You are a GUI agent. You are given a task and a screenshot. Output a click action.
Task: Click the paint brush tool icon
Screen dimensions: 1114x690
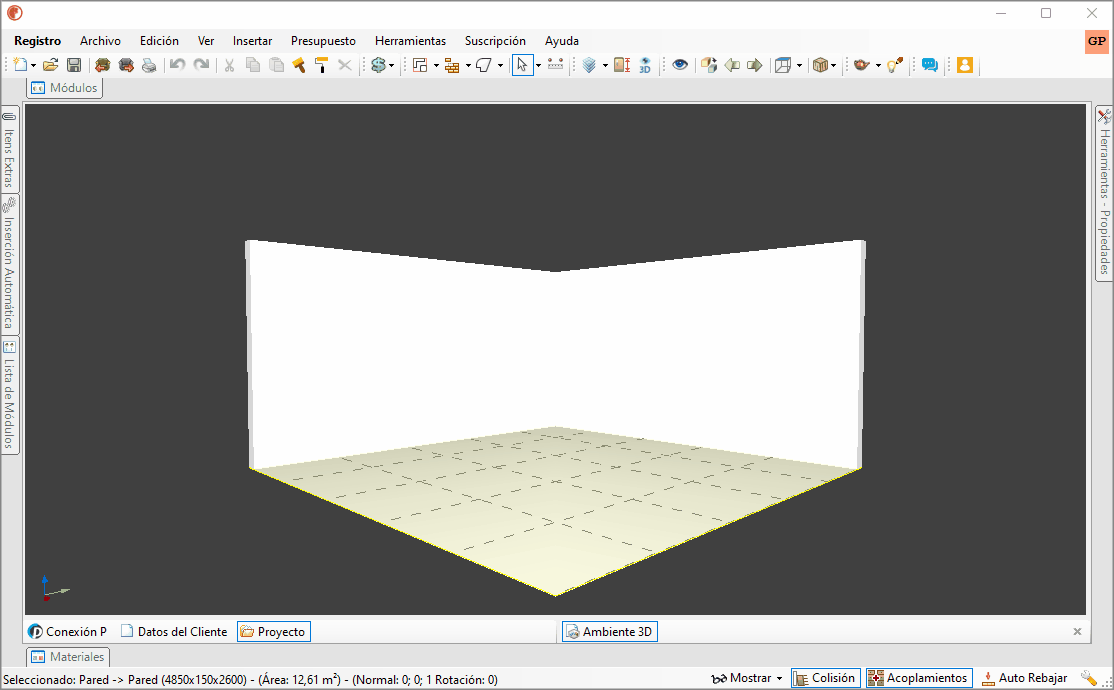299,65
